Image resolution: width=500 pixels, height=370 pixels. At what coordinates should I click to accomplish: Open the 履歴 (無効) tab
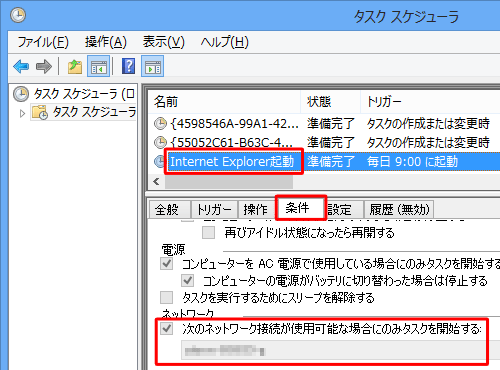click(x=399, y=209)
